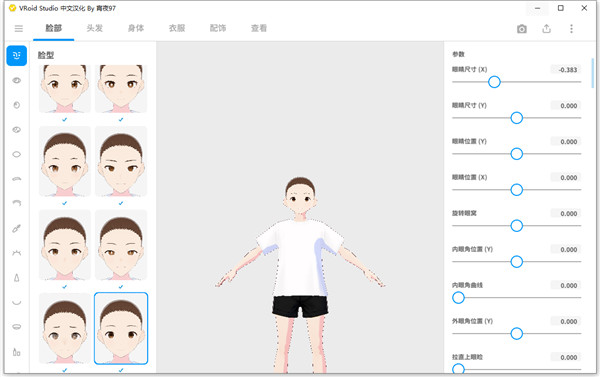
Task: Click the 拉直上眼睑 value field
Action: [x=566, y=357]
